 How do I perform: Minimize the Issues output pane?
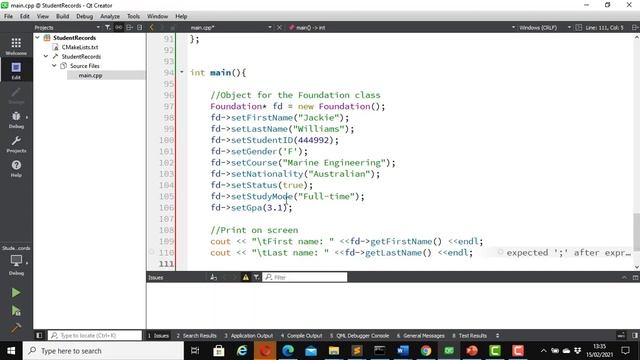[x=624, y=277]
